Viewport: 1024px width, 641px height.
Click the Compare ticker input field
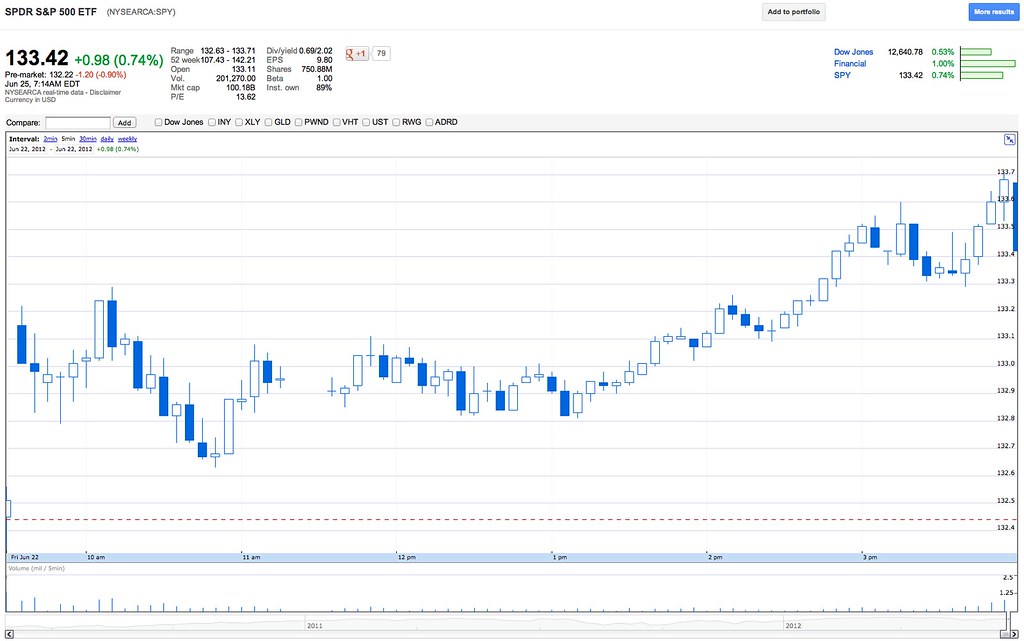[x=78, y=123]
